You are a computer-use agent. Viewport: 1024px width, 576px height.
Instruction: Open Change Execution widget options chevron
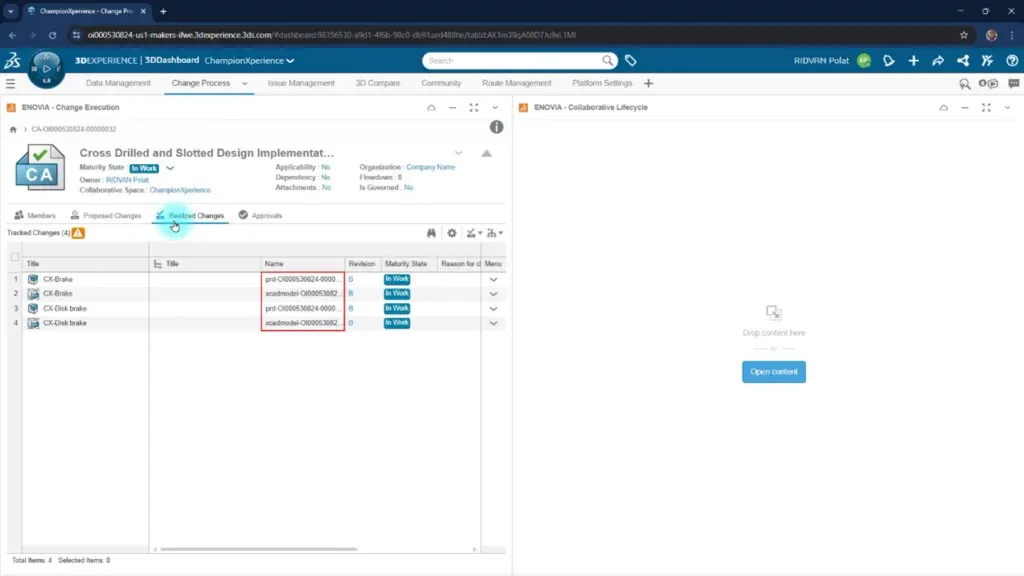tap(495, 108)
